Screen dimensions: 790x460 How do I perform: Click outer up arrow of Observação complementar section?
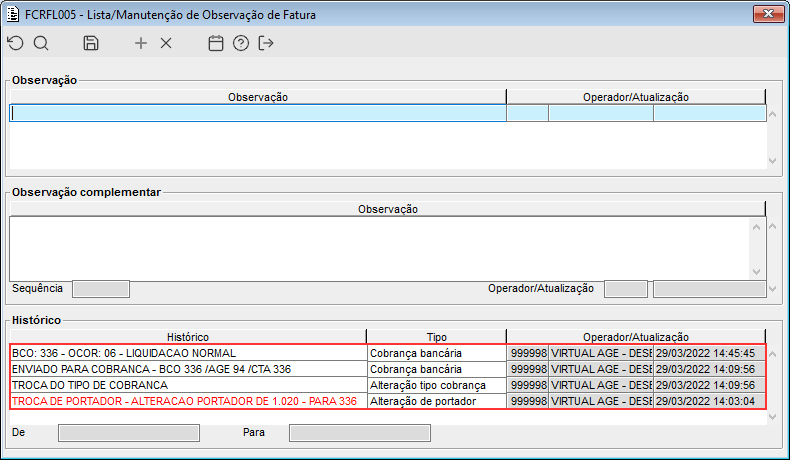point(773,227)
